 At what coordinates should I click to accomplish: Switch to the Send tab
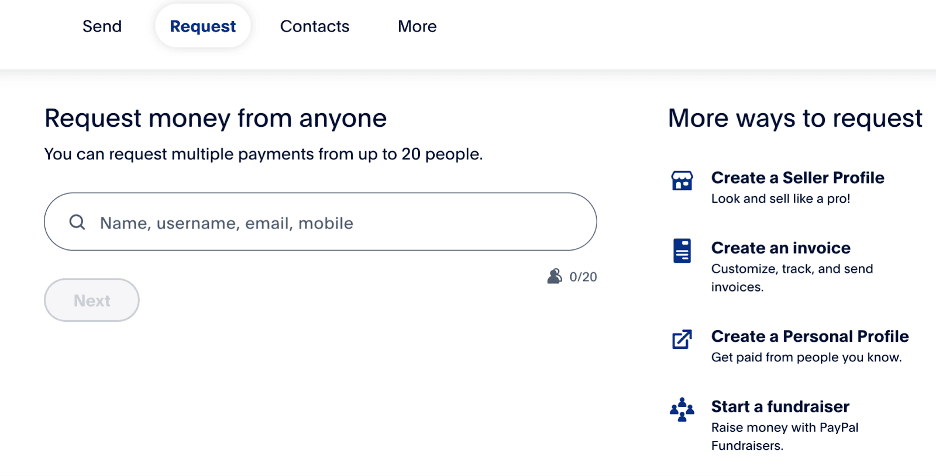click(x=102, y=26)
